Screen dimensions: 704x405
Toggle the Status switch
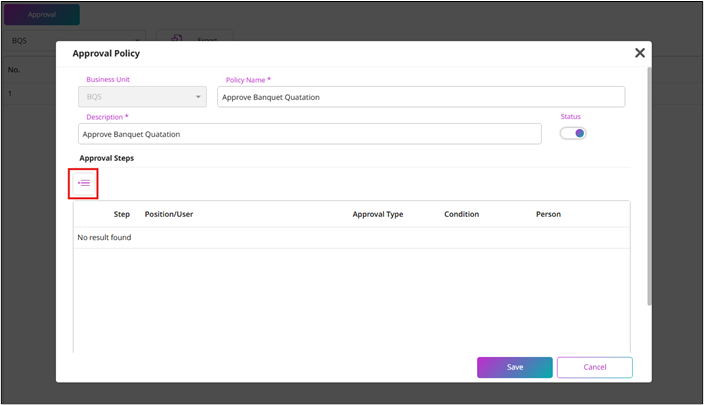573,133
